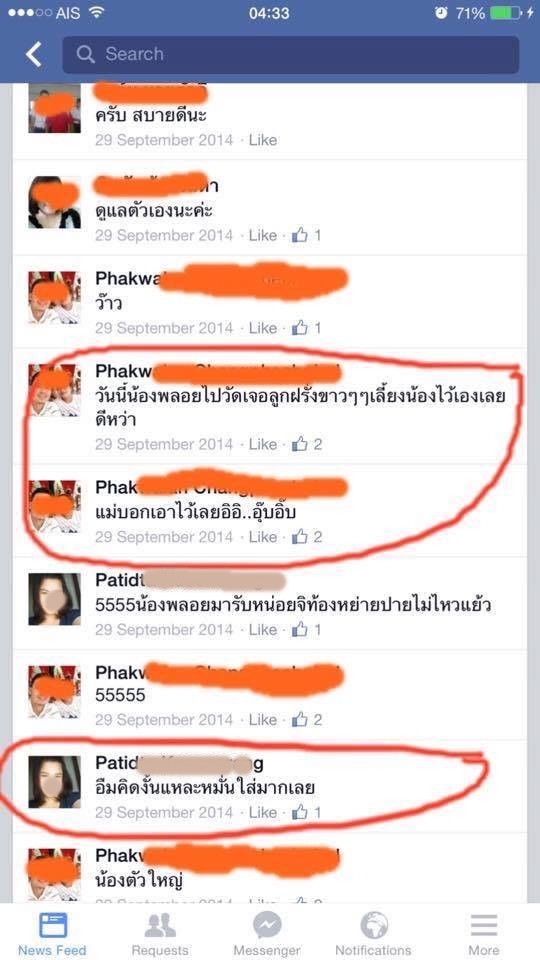Open the Messenger tab icon
The width and height of the screenshot is (540, 960).
(x=268, y=924)
